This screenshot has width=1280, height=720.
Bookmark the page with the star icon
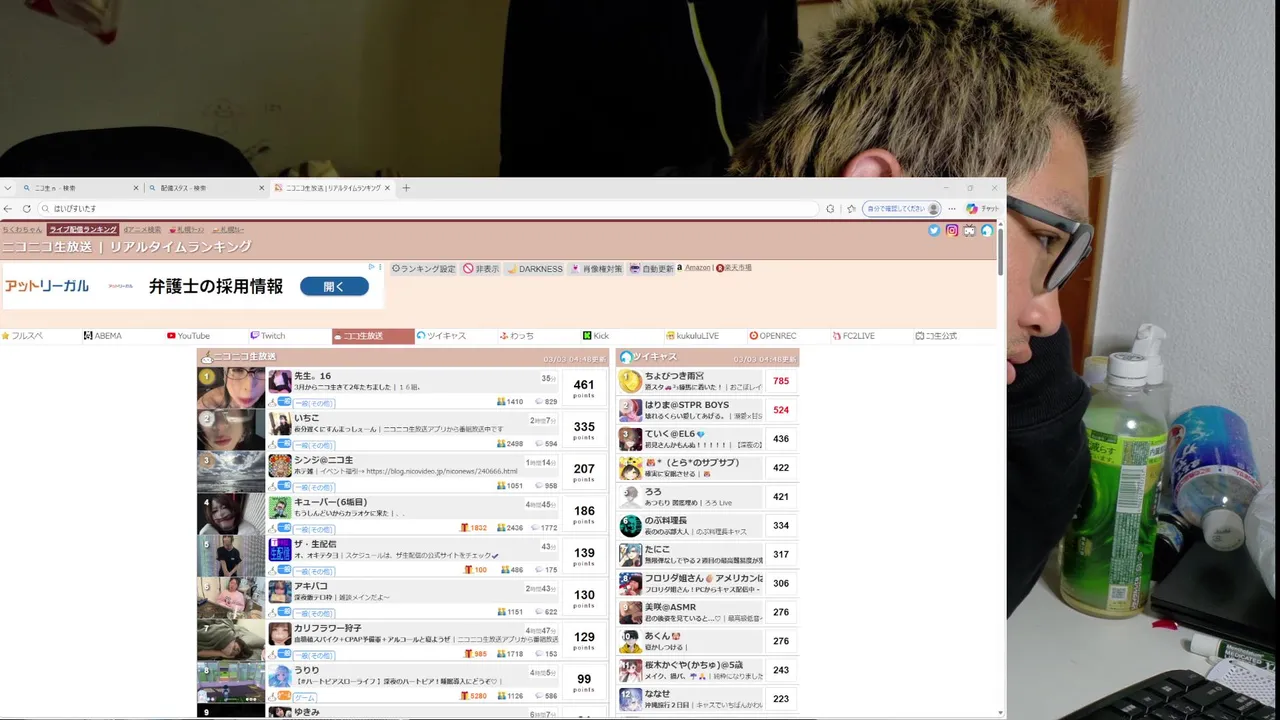pyautogui.click(x=852, y=209)
